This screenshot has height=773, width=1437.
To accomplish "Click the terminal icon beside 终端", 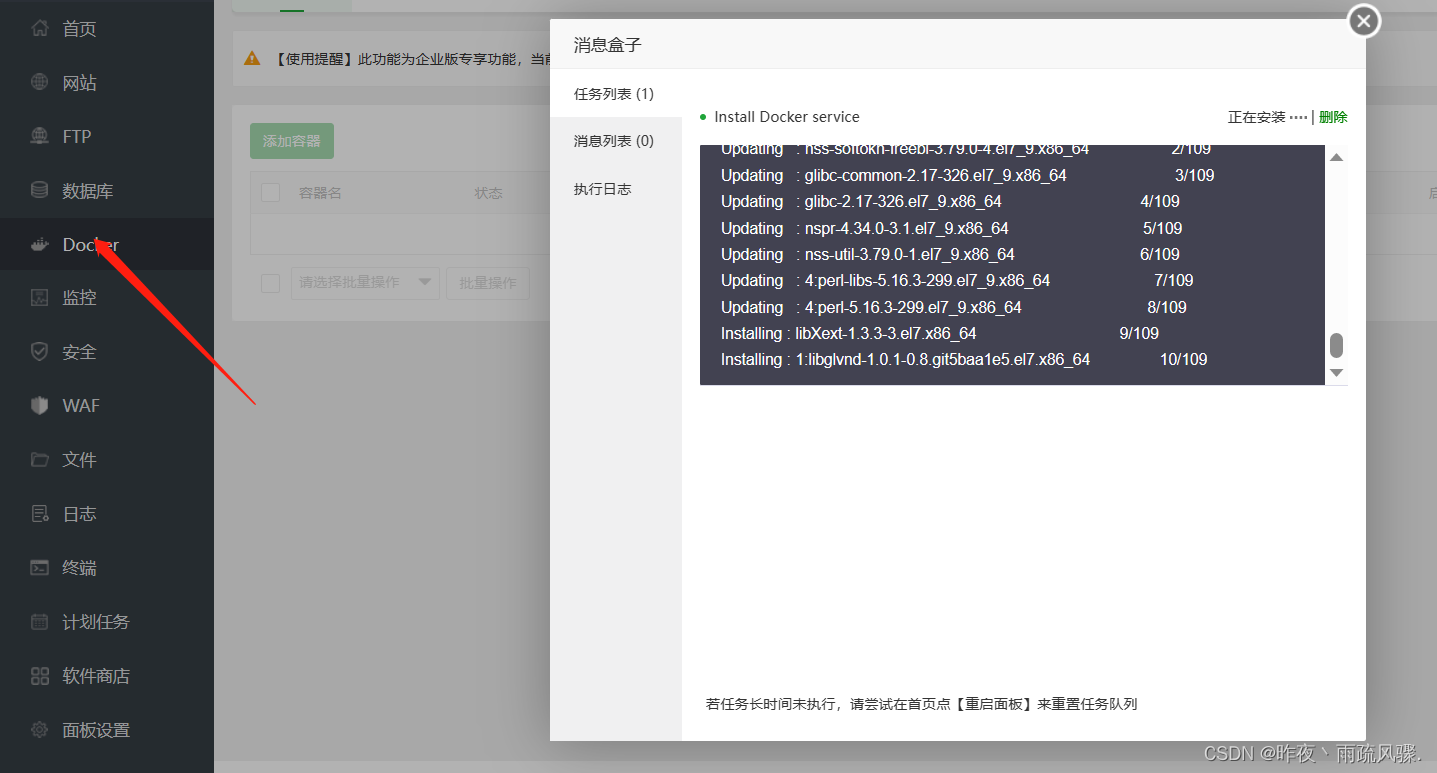I will click(x=40, y=568).
